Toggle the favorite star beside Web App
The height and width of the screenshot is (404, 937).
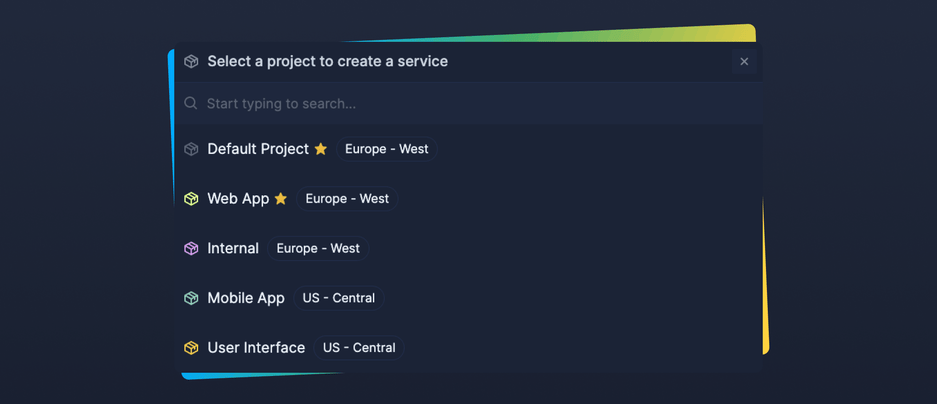(281, 198)
